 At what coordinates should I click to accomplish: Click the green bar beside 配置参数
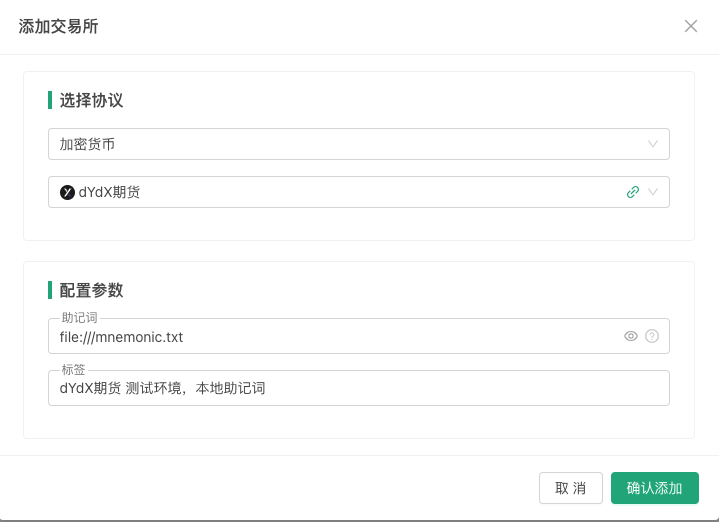(50, 290)
